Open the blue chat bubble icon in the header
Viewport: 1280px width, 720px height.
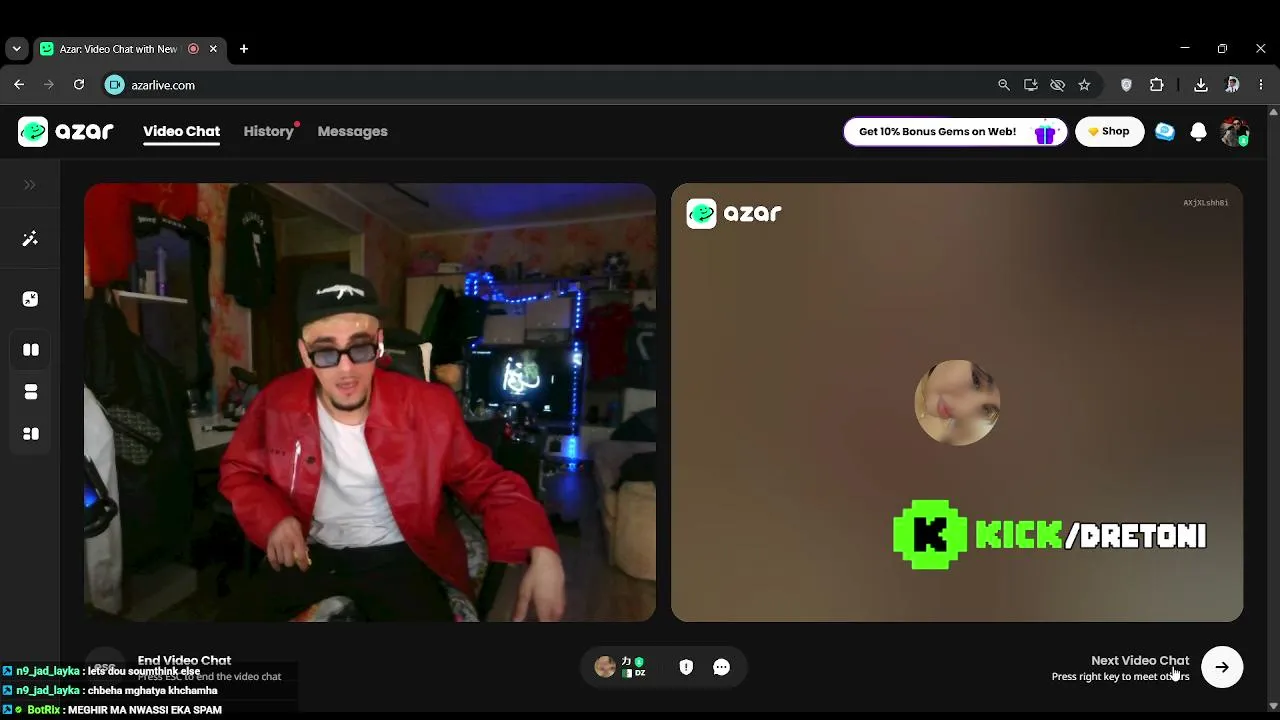1165,132
